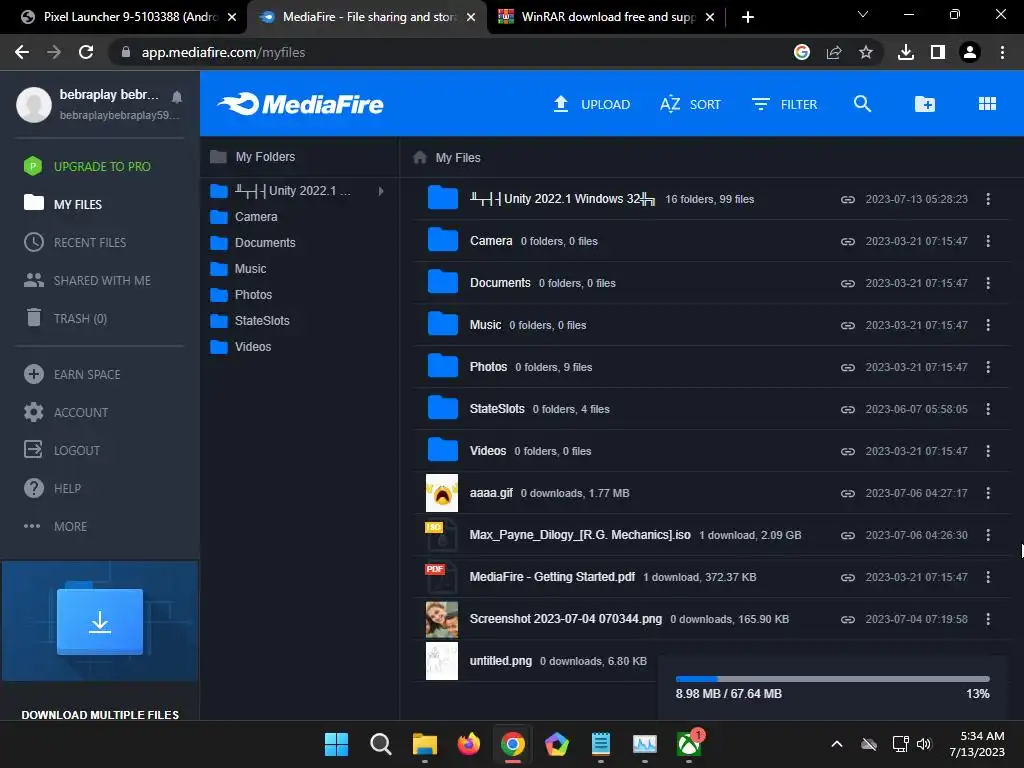This screenshot has width=1024, height=768.
Task: Click aaaa.gif thumbnail
Action: (442, 492)
